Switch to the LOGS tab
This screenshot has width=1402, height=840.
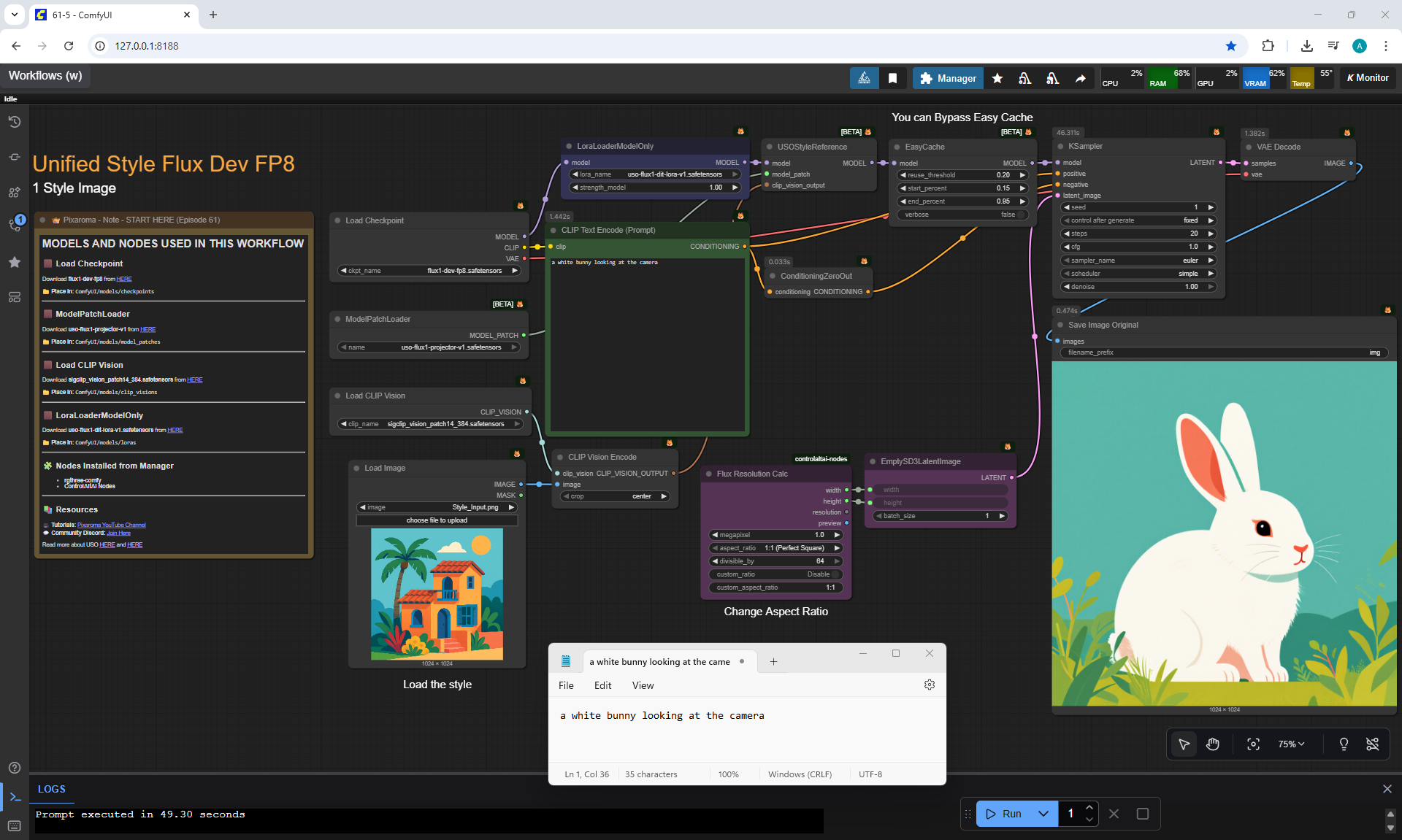point(51,789)
